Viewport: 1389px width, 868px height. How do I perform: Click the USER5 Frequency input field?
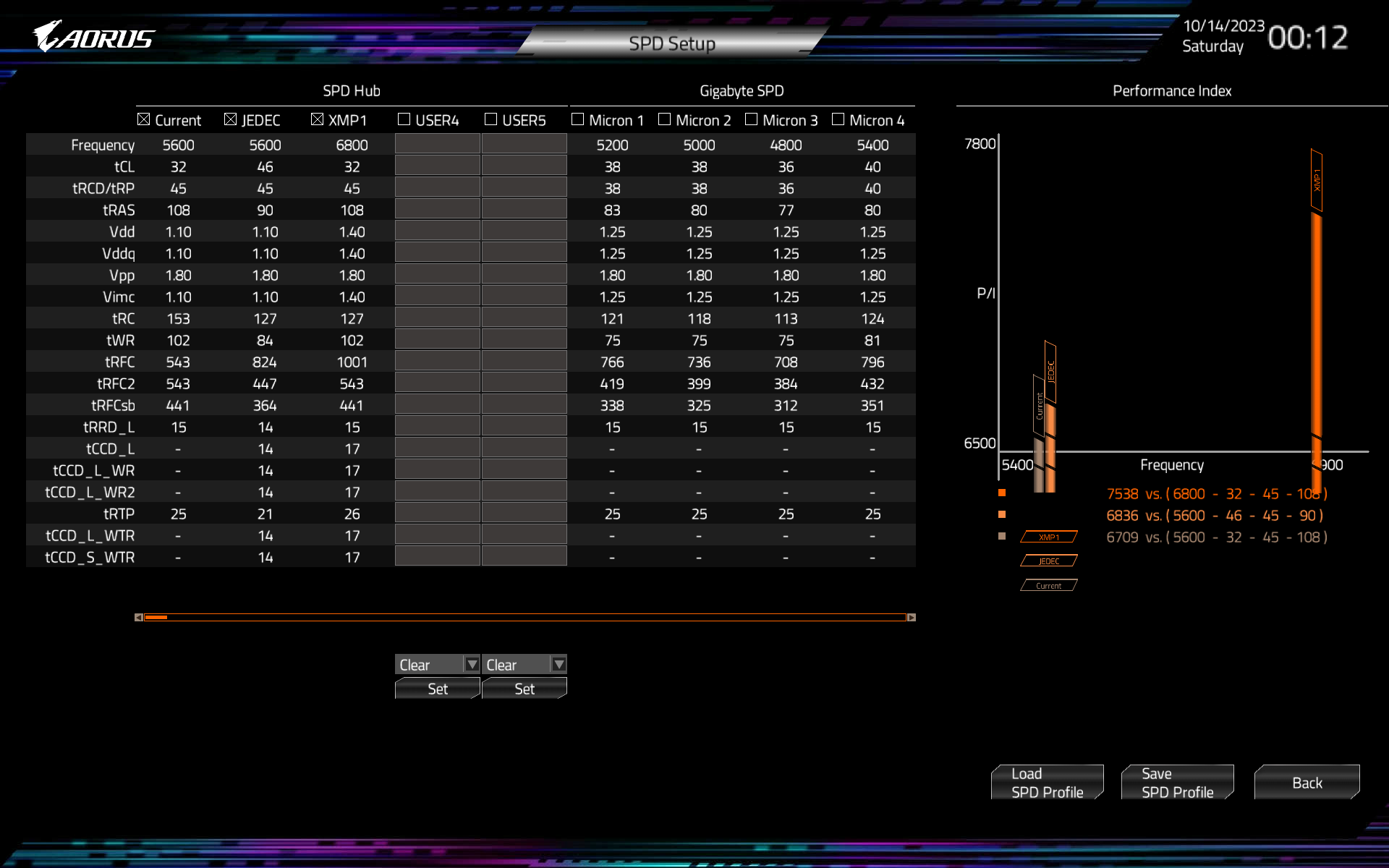click(x=524, y=144)
